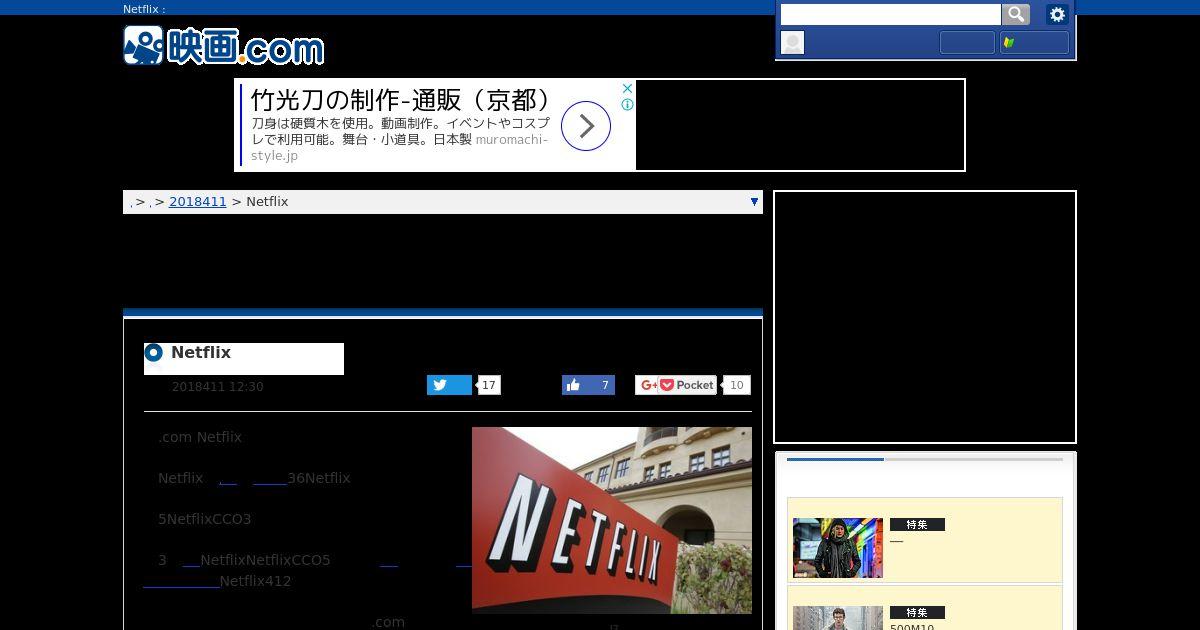Click the 500M10 feature title

[912, 626]
